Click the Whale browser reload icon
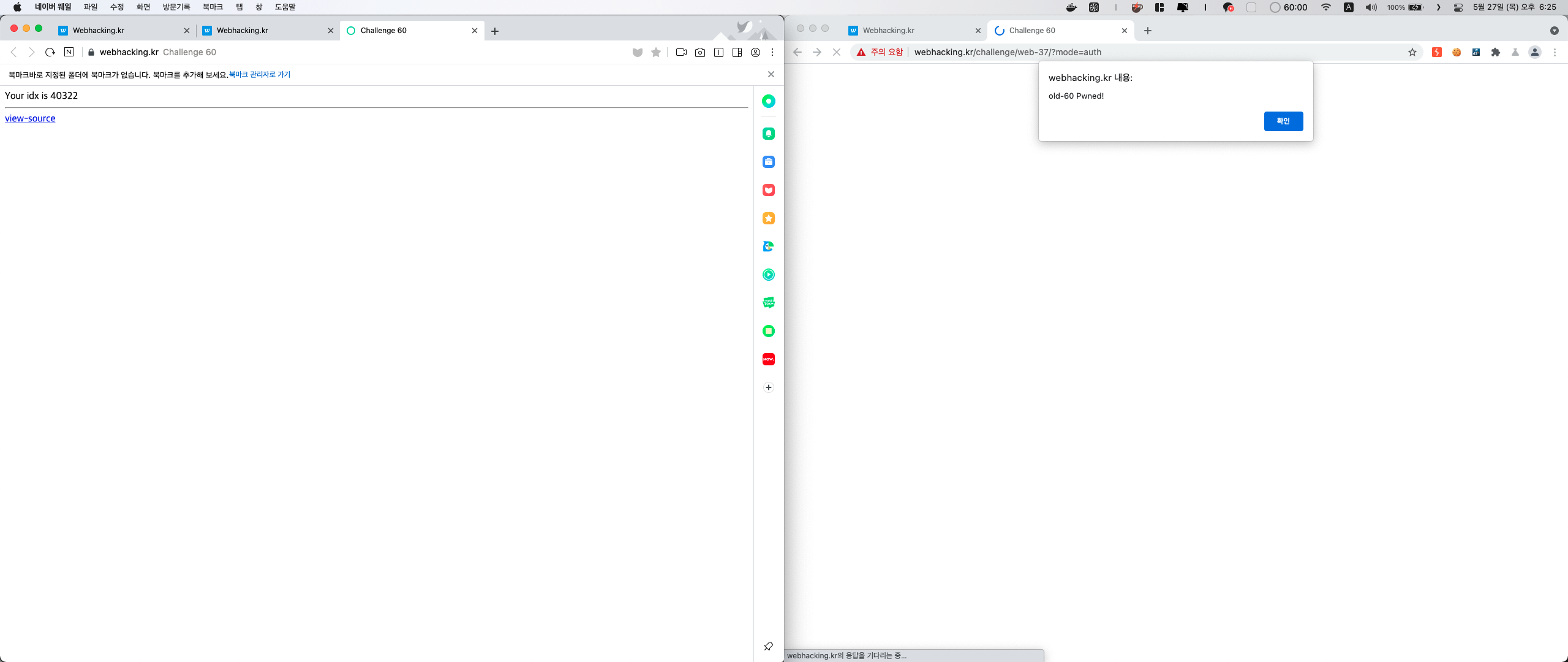Image resolution: width=1568 pixels, height=662 pixels. (50, 52)
